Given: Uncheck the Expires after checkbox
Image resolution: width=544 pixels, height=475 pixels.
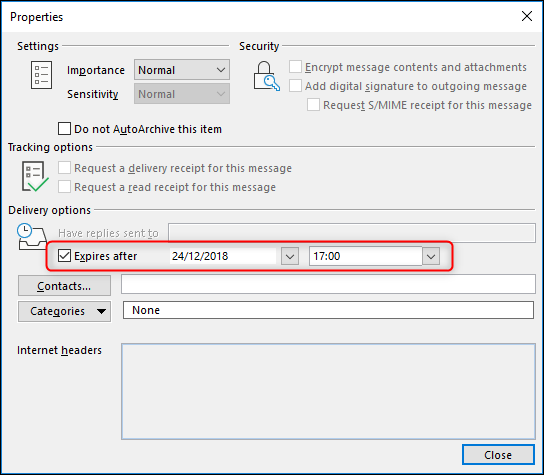Looking at the screenshot, I should coord(65,256).
